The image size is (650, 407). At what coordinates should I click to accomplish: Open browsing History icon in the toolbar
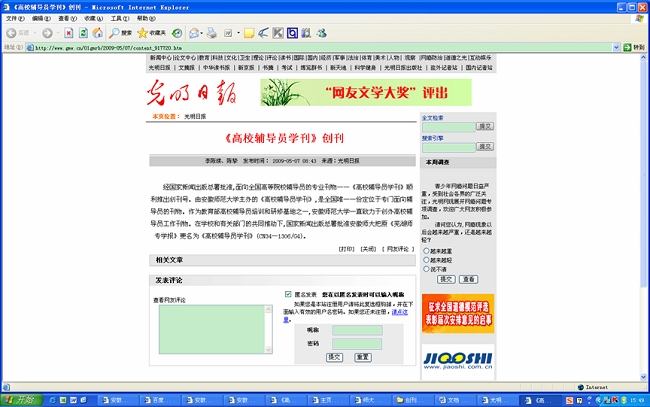[177, 33]
